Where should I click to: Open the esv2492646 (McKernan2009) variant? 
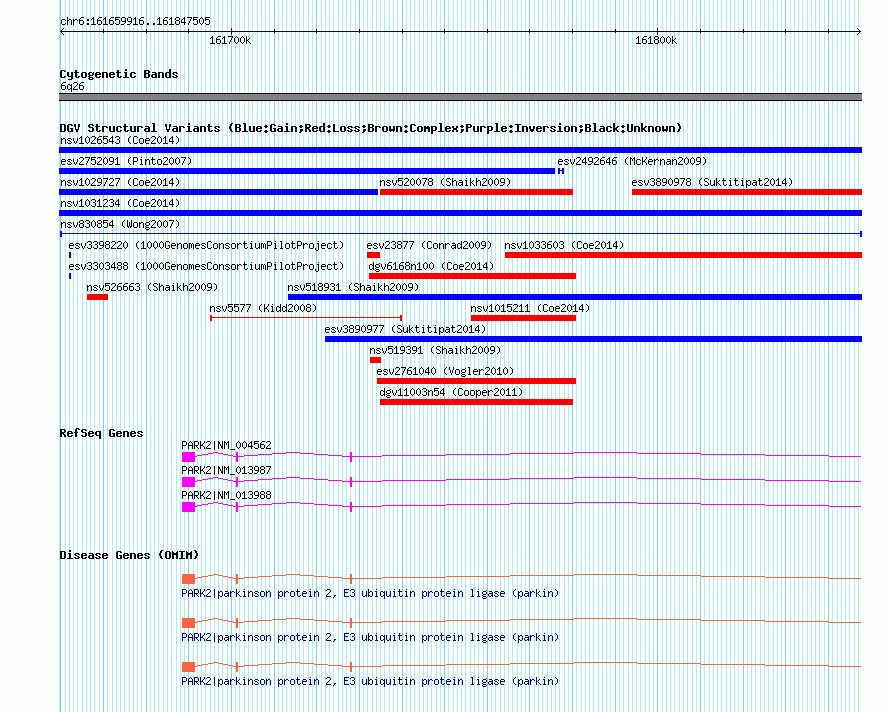pos(632,161)
